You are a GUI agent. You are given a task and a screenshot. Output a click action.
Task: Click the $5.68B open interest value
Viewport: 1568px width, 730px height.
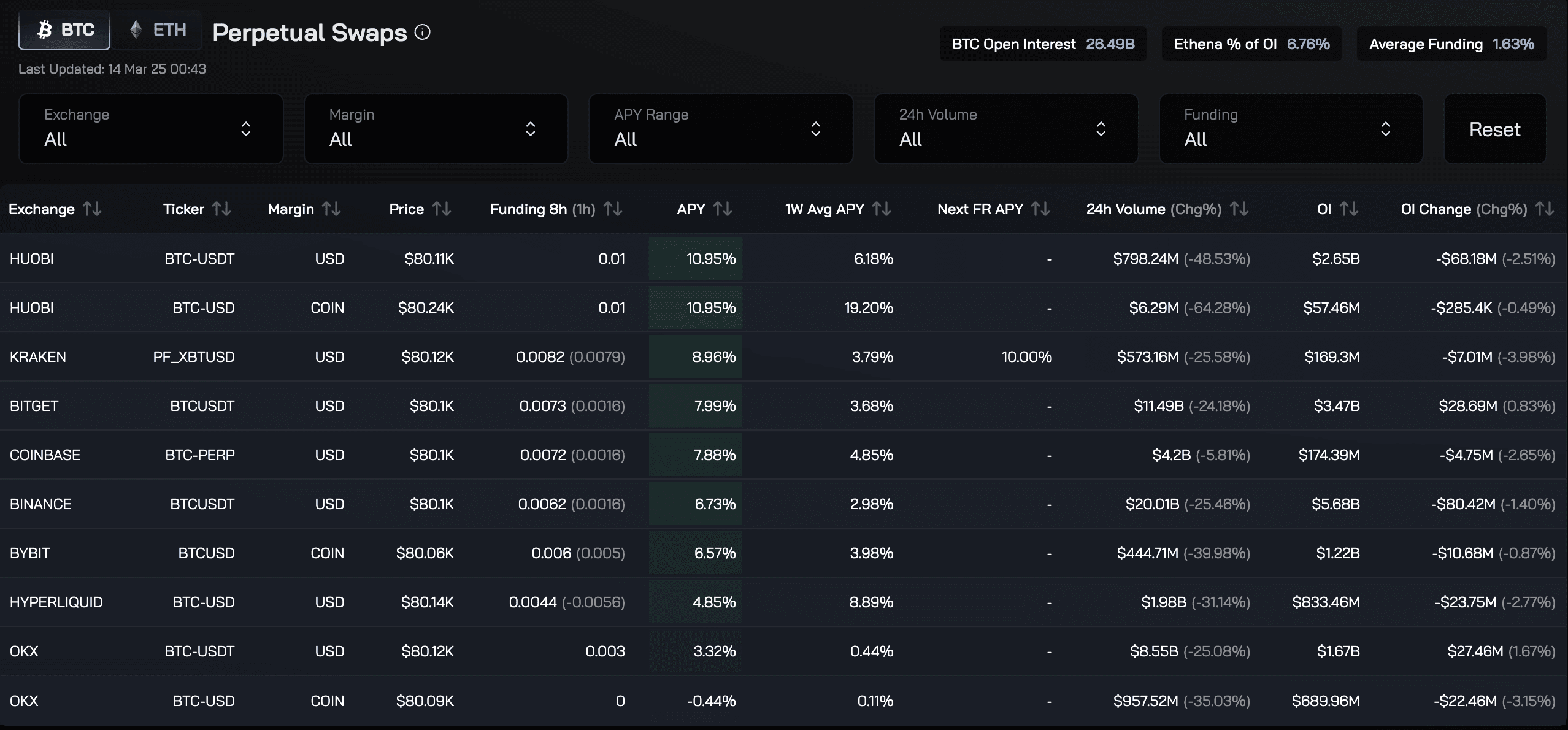[1335, 504]
